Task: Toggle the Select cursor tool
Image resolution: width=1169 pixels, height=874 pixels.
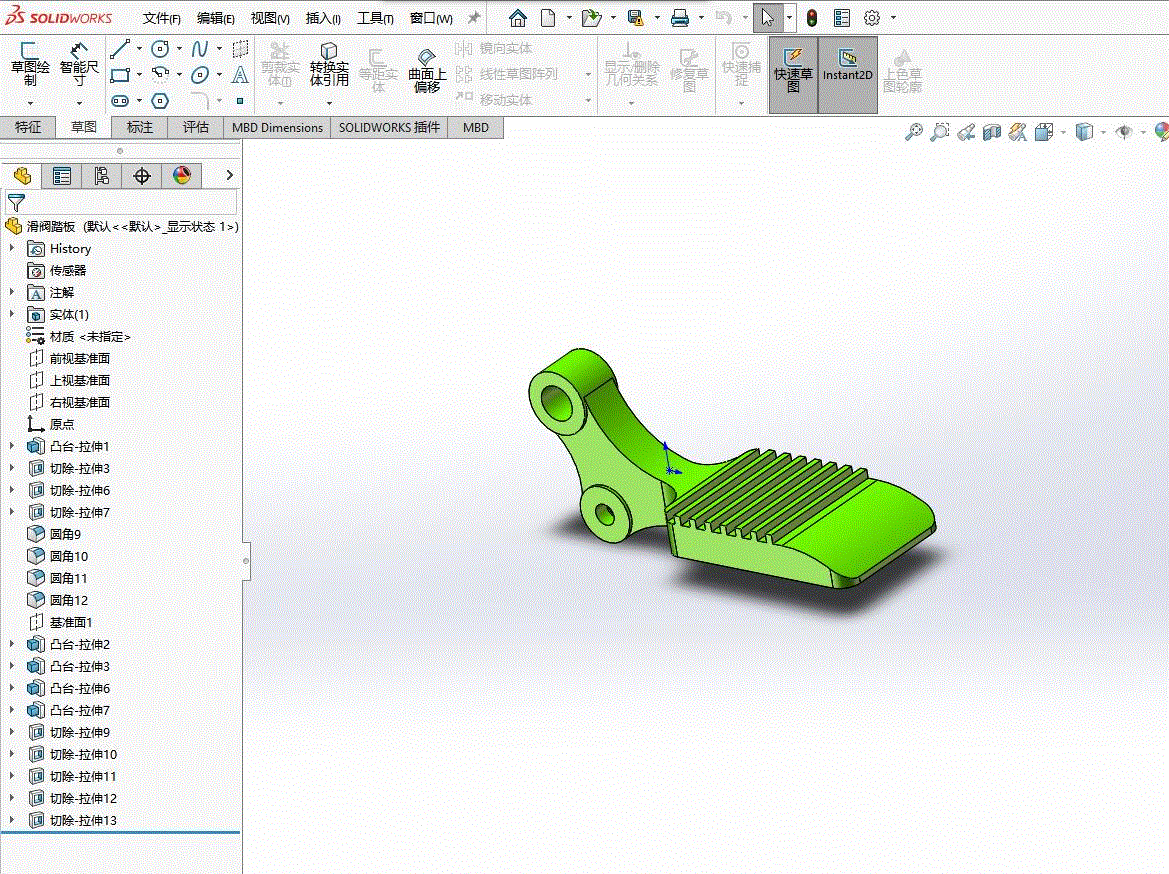Action: (767, 18)
